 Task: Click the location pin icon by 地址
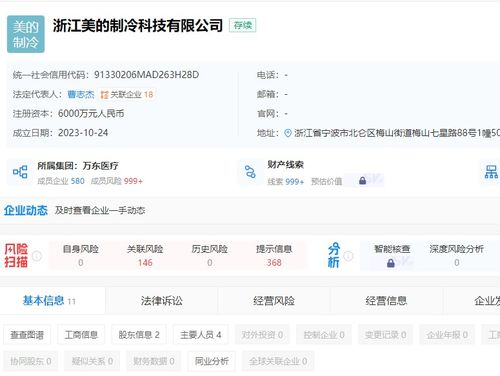tap(288, 133)
